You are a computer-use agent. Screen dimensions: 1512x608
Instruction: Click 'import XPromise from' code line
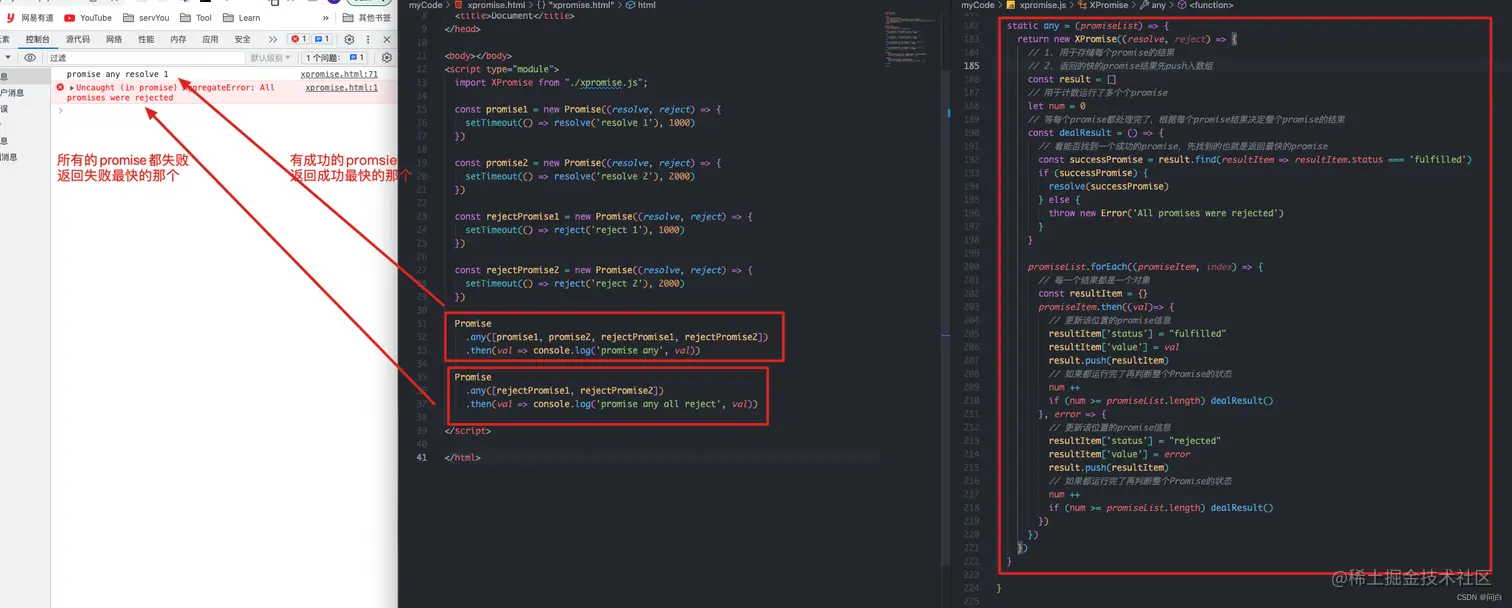coord(551,82)
